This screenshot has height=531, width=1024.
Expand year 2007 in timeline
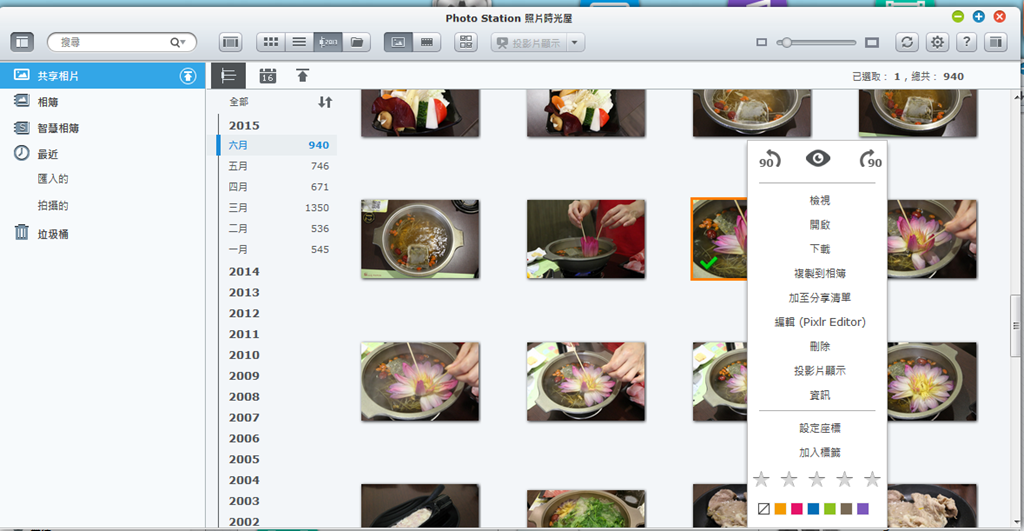244,418
